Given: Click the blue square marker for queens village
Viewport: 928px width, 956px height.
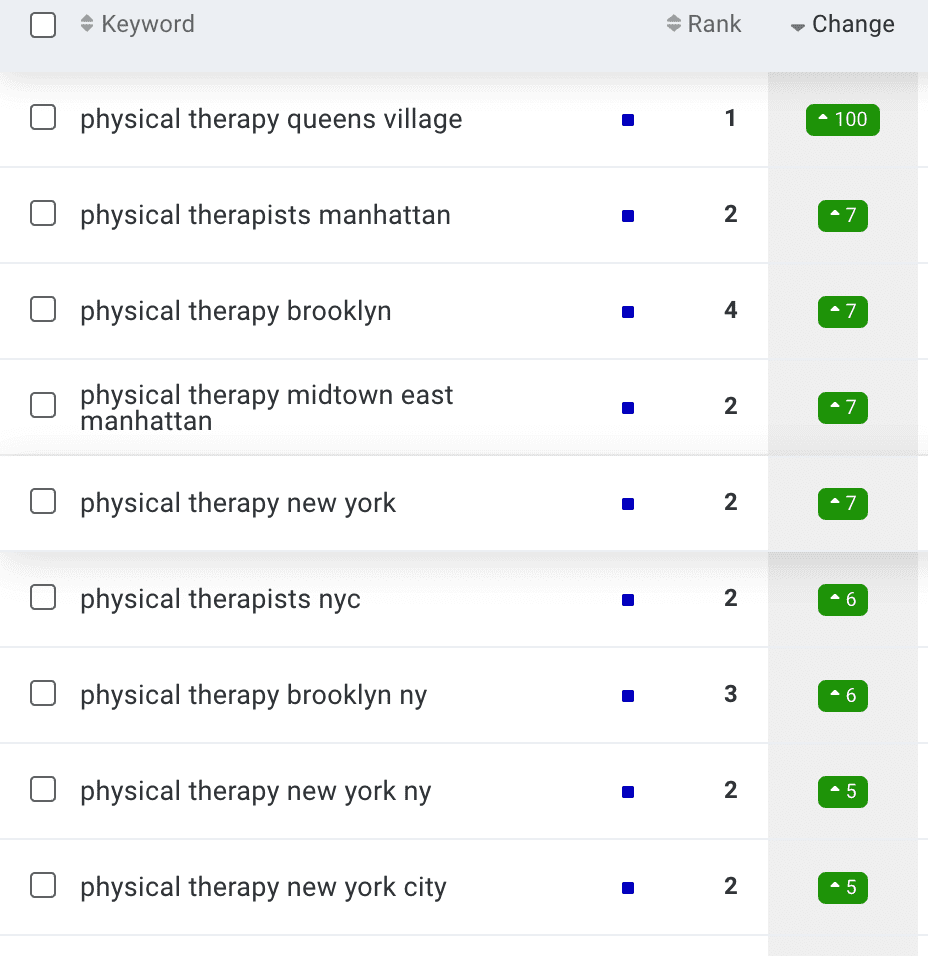Looking at the screenshot, I should (x=628, y=120).
